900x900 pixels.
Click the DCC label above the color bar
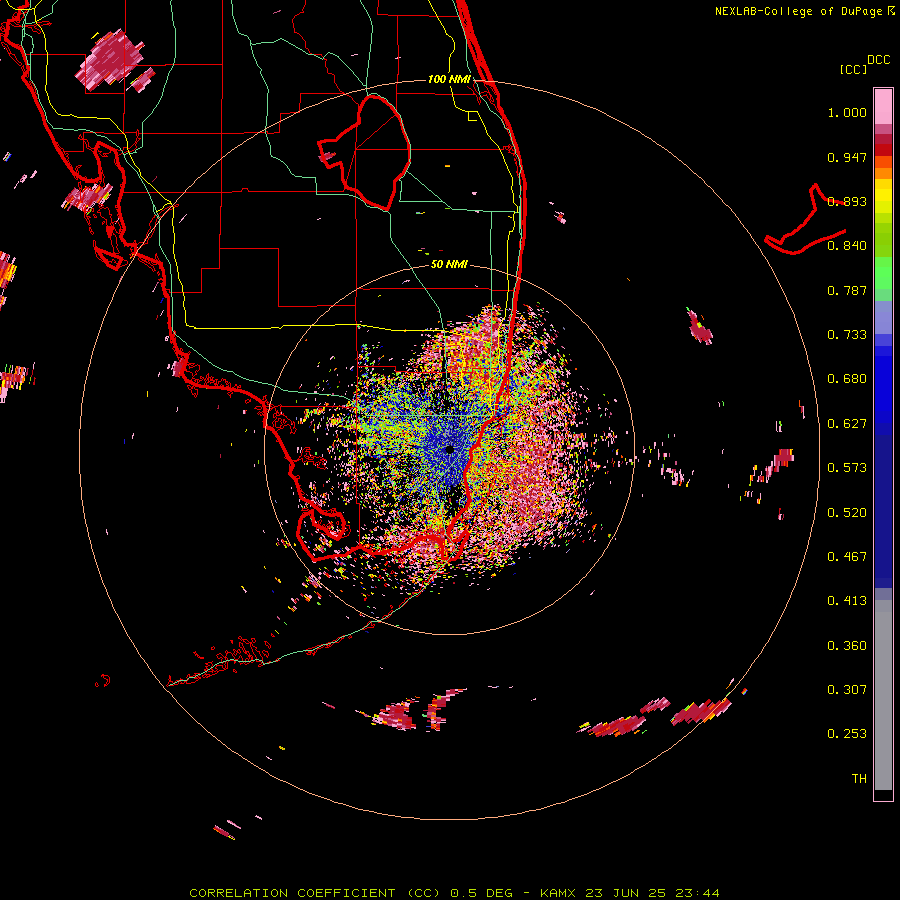pyautogui.click(x=878, y=60)
